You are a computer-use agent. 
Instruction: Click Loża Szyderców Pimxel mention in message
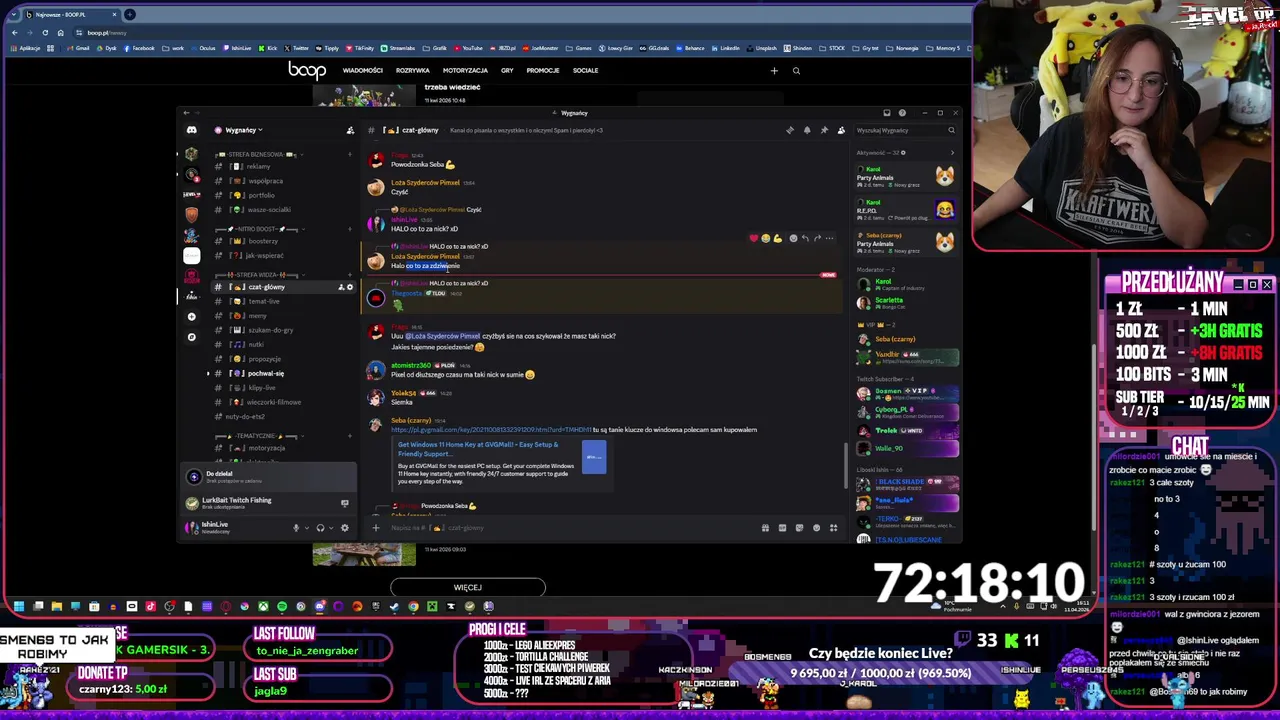443,336
